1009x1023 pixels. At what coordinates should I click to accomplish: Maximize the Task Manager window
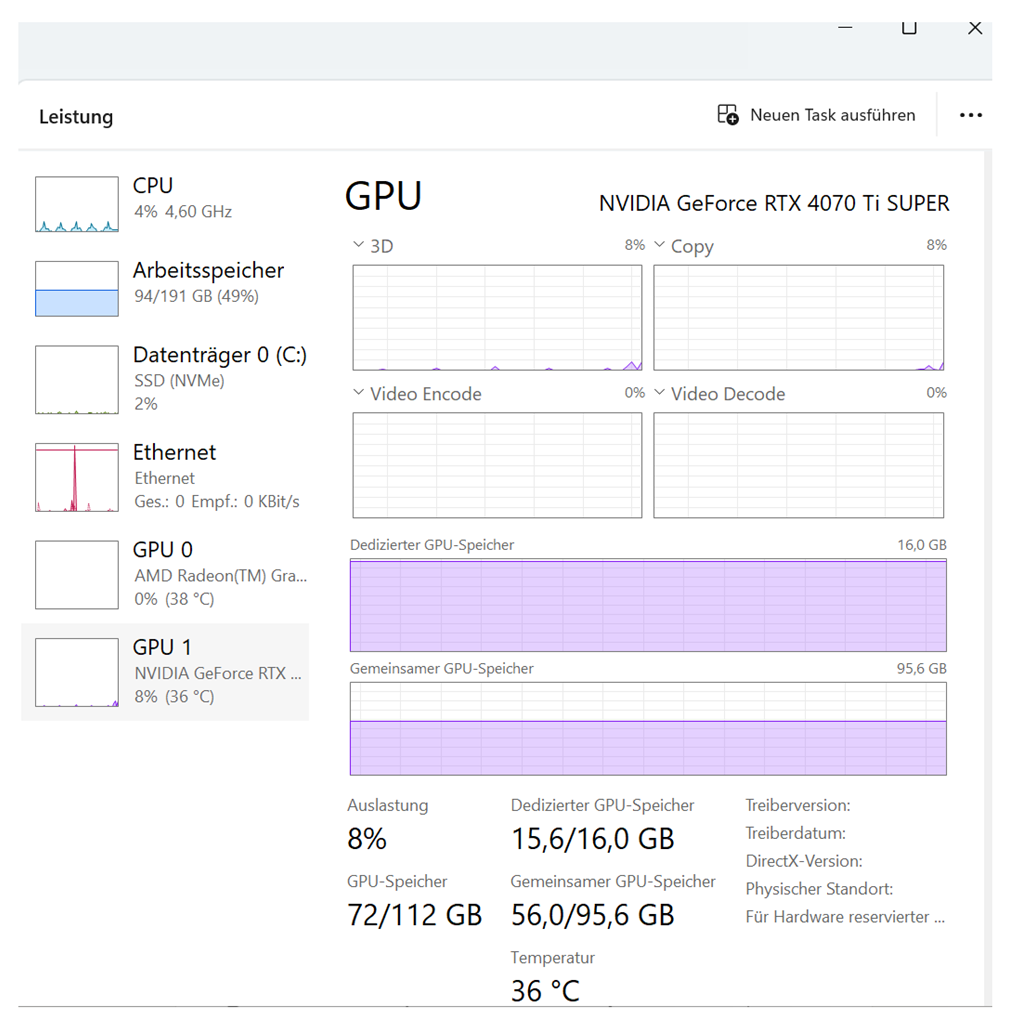click(x=909, y=28)
